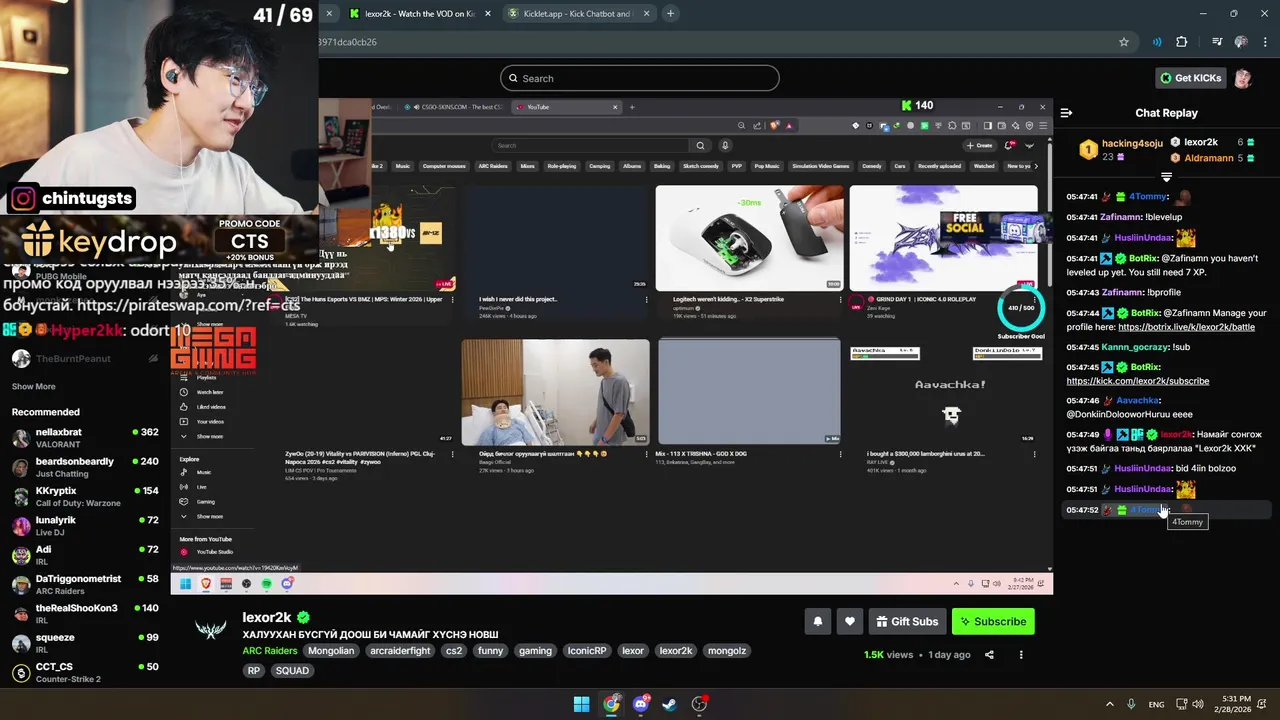Viewport: 1280px width, 720px height.
Task: Open KKryptix recommended channel
Action: tap(85, 497)
